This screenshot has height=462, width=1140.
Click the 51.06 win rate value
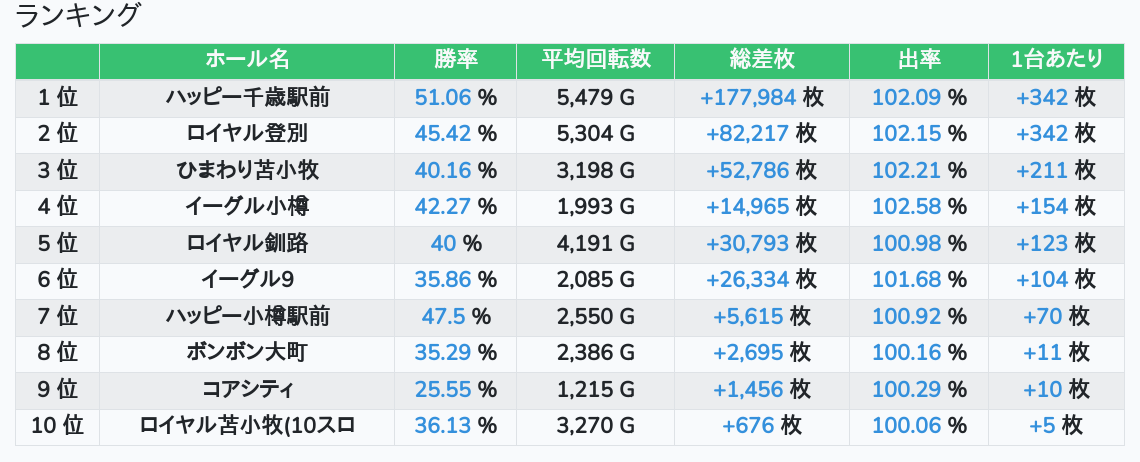(442, 98)
